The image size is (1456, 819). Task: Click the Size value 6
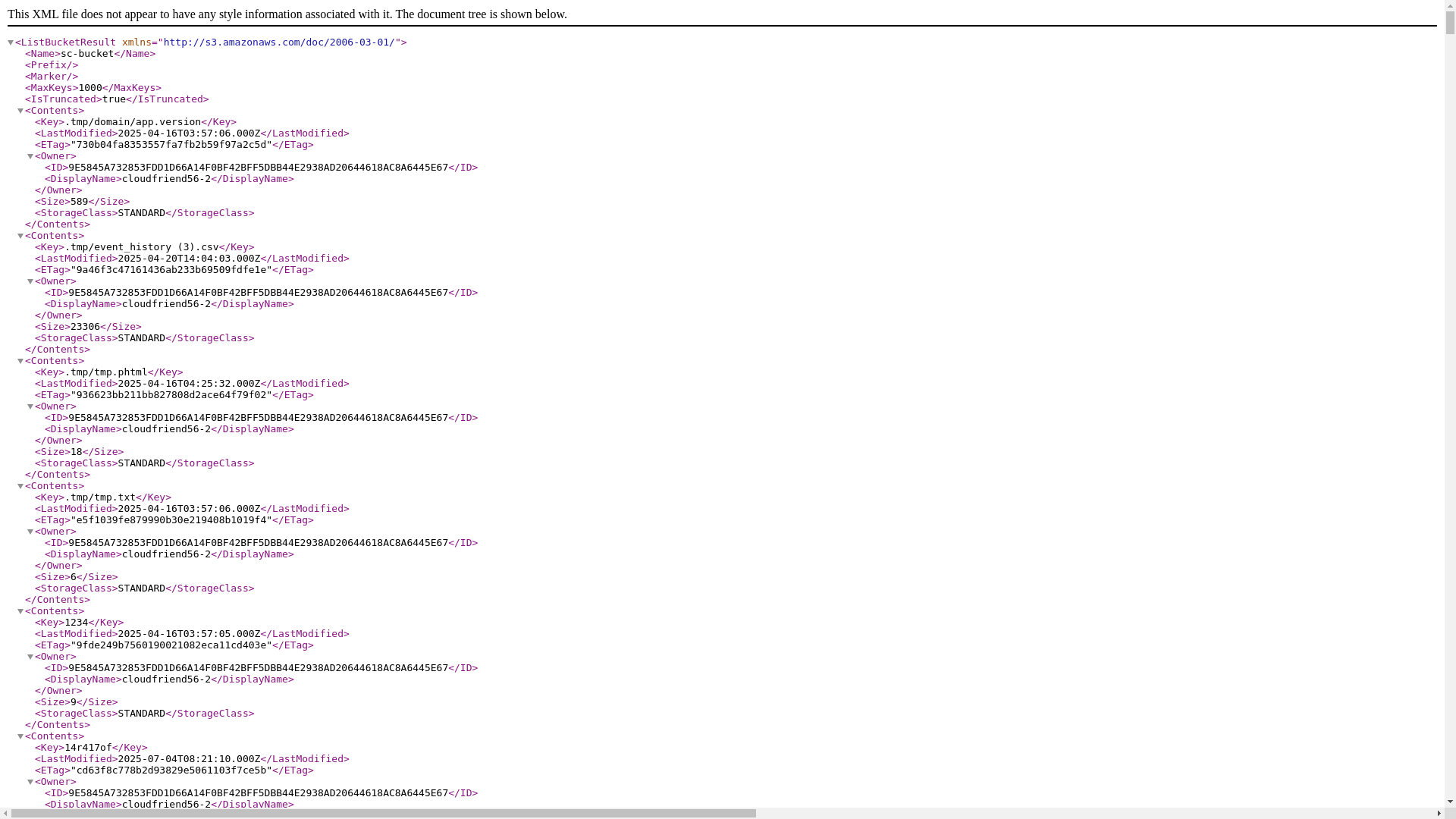click(x=74, y=577)
